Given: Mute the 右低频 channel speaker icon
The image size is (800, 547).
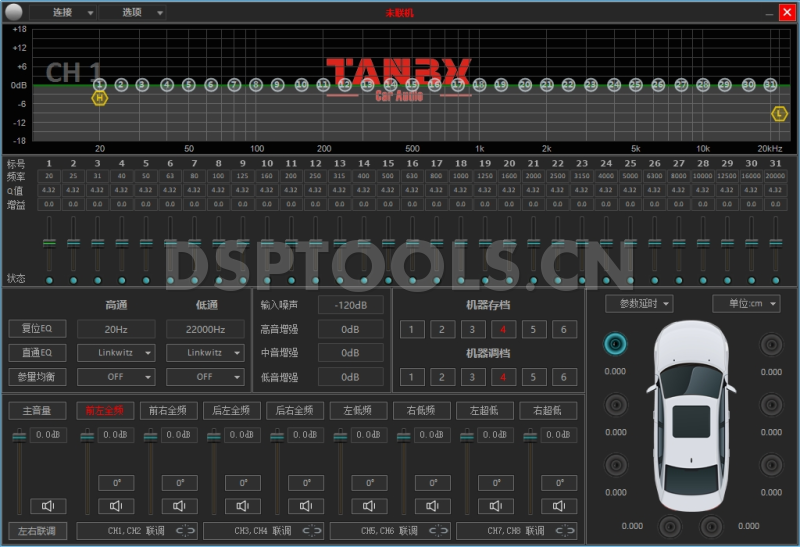Looking at the screenshot, I should coord(433,506).
